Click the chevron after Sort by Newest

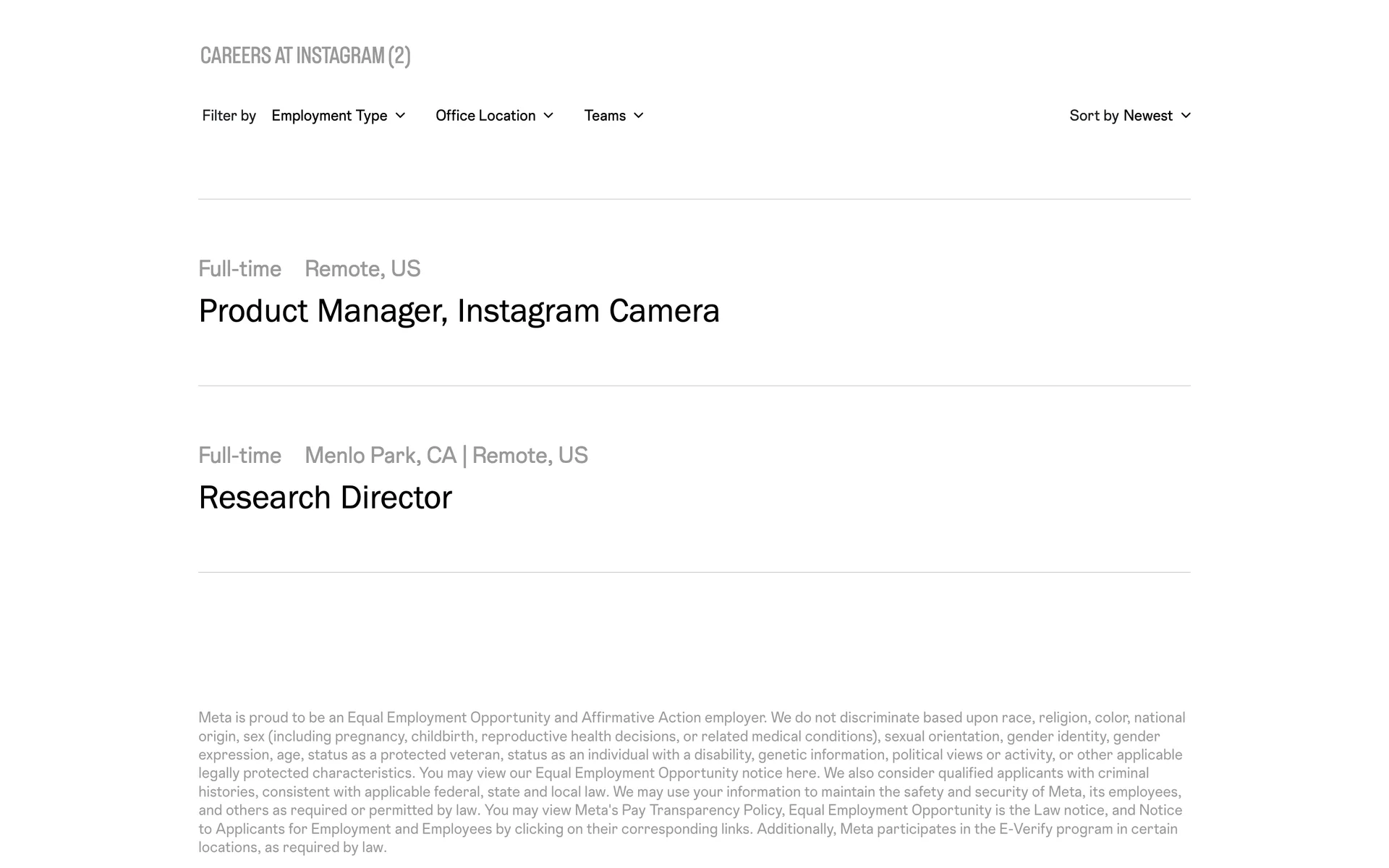1185,116
